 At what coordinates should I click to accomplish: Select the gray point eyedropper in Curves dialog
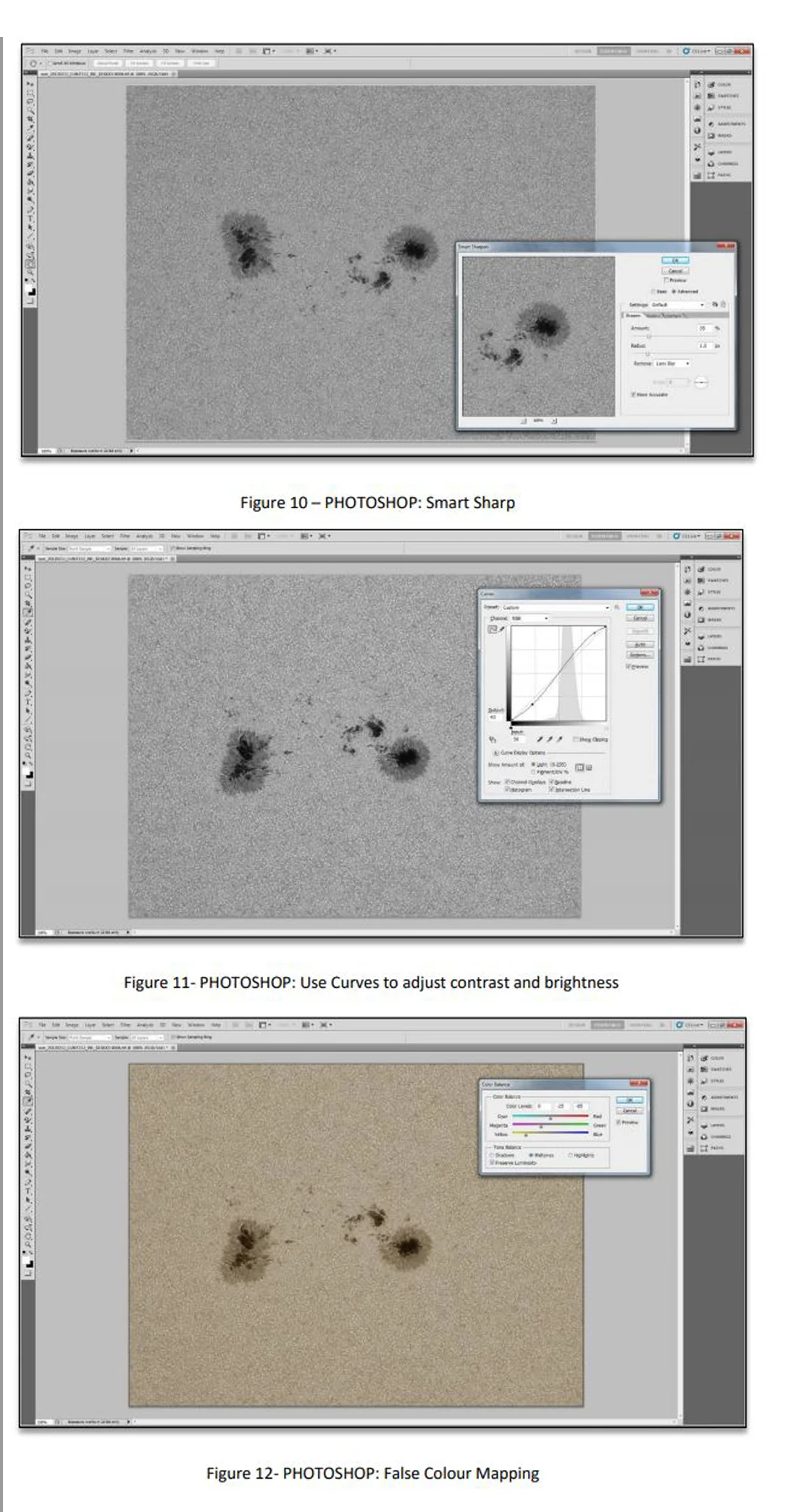tap(550, 739)
